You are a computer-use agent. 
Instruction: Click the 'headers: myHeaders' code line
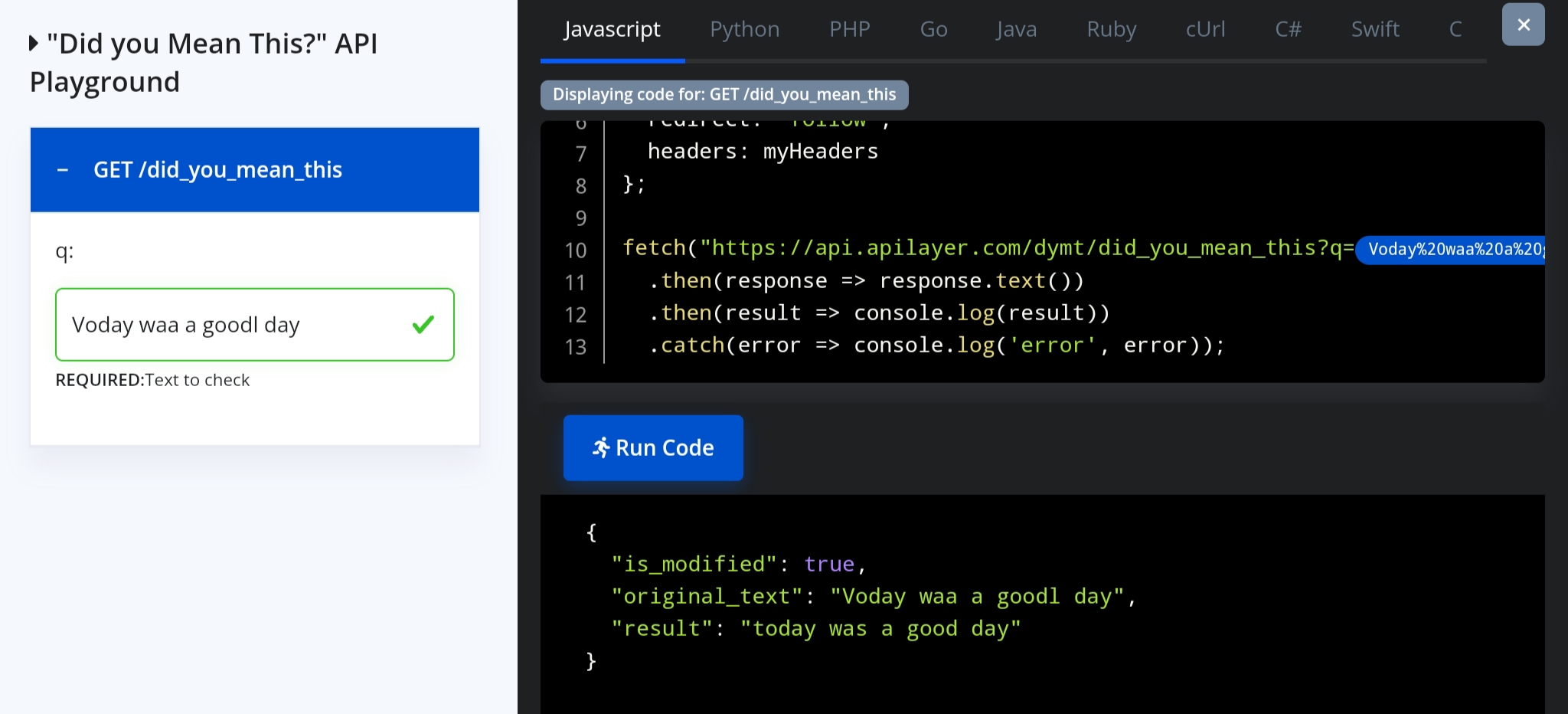[x=763, y=152]
